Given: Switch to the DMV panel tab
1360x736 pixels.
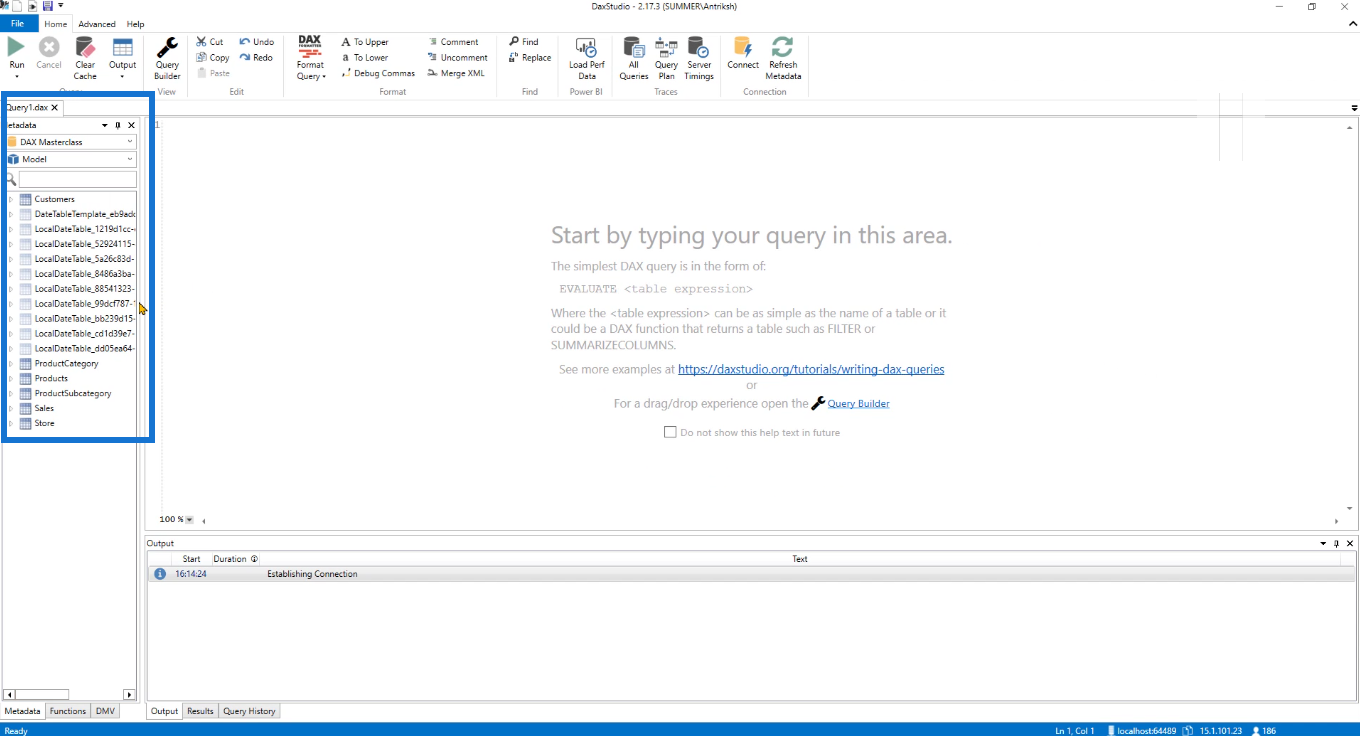Looking at the screenshot, I should [x=105, y=711].
